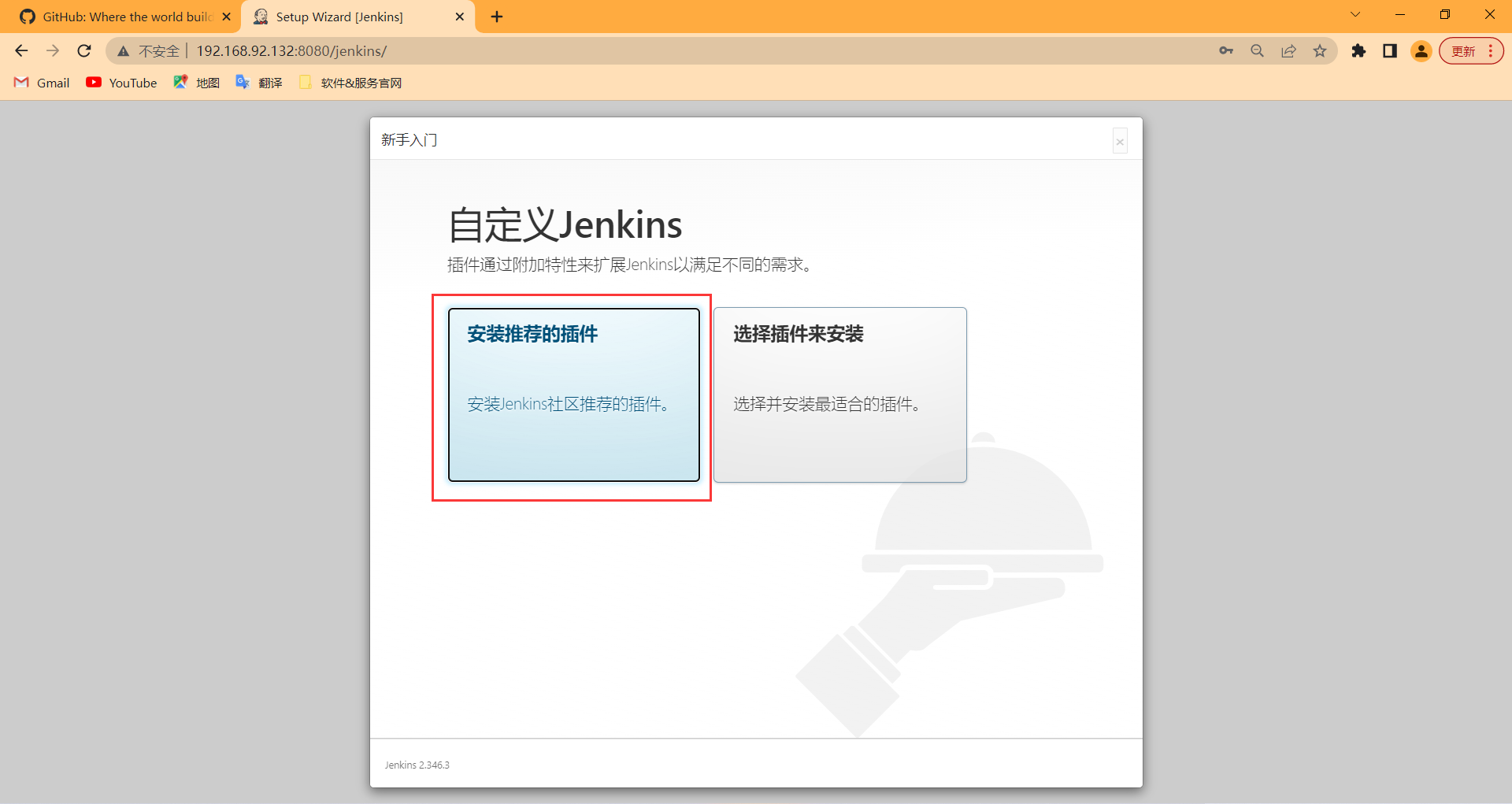The height and width of the screenshot is (804, 1512).
Task: Click Jenkins 2.346.3 version text
Action: click(417, 765)
